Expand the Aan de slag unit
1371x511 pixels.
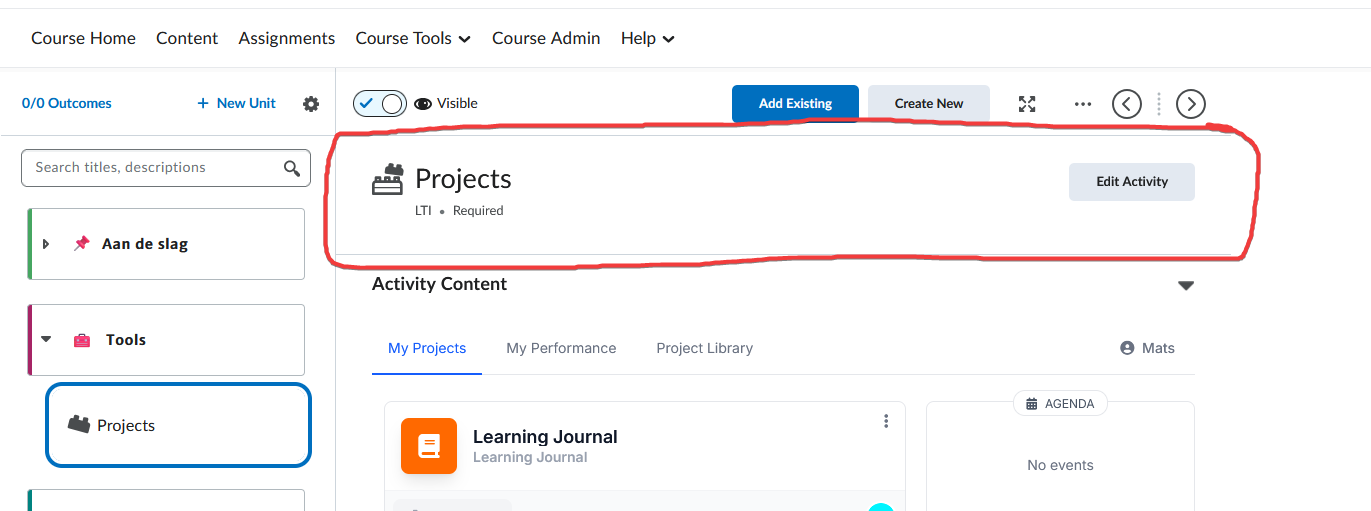[x=46, y=244]
